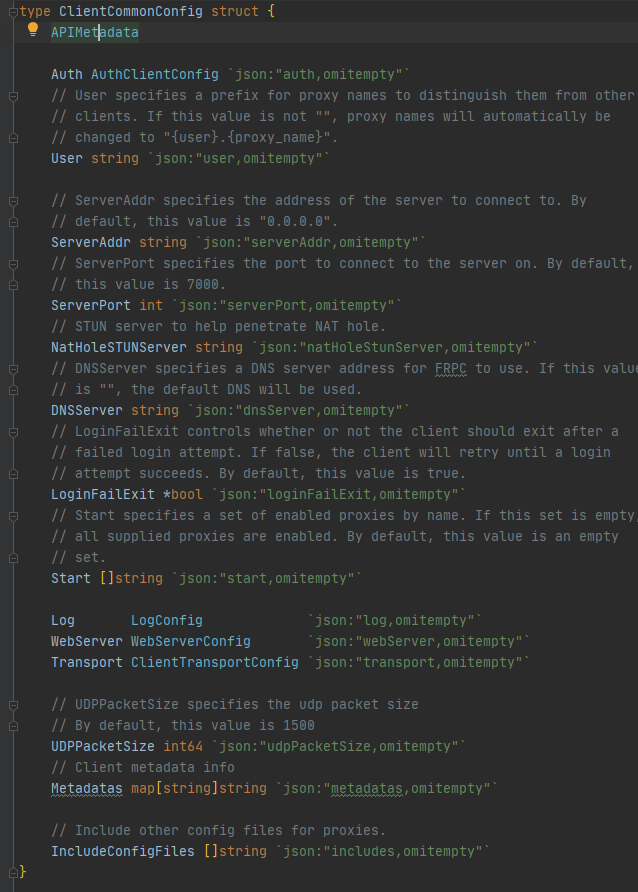Fold the UDPPacketSize comment block
Viewport: 638px width, 892px height.
click(x=13, y=704)
